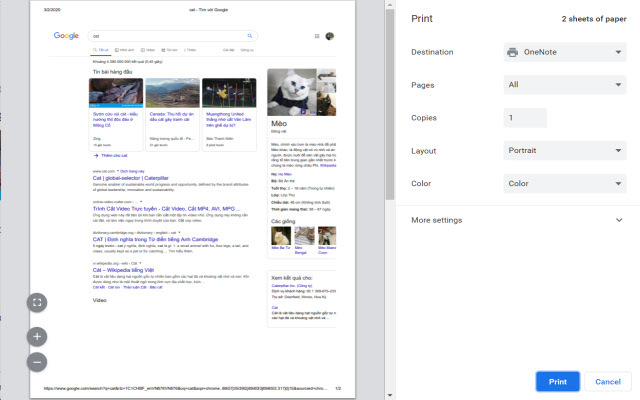Cancel the print dialog
Screen dimensions: 640x400
click(608, 382)
